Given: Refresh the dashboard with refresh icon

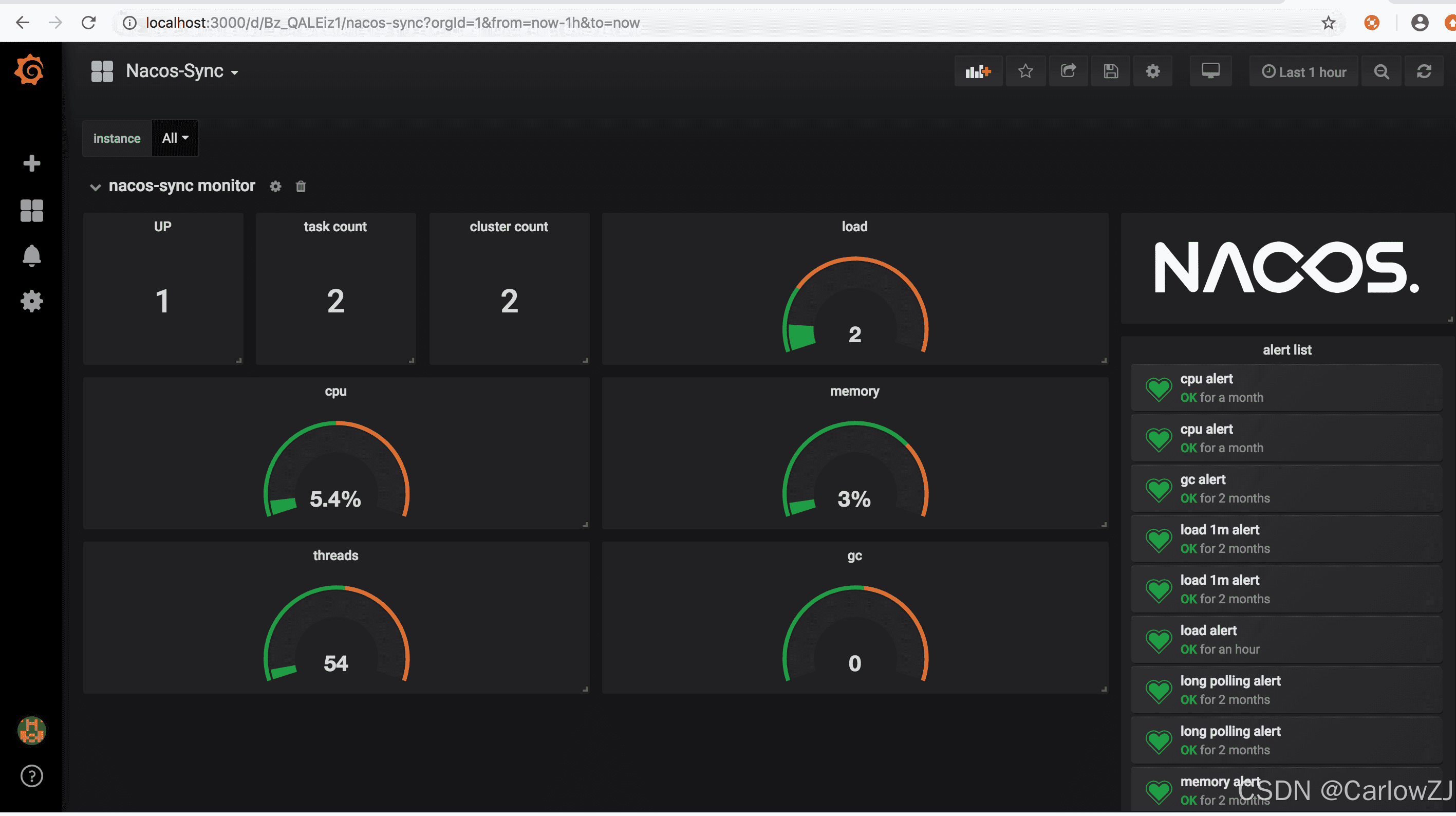Looking at the screenshot, I should 1423,72.
